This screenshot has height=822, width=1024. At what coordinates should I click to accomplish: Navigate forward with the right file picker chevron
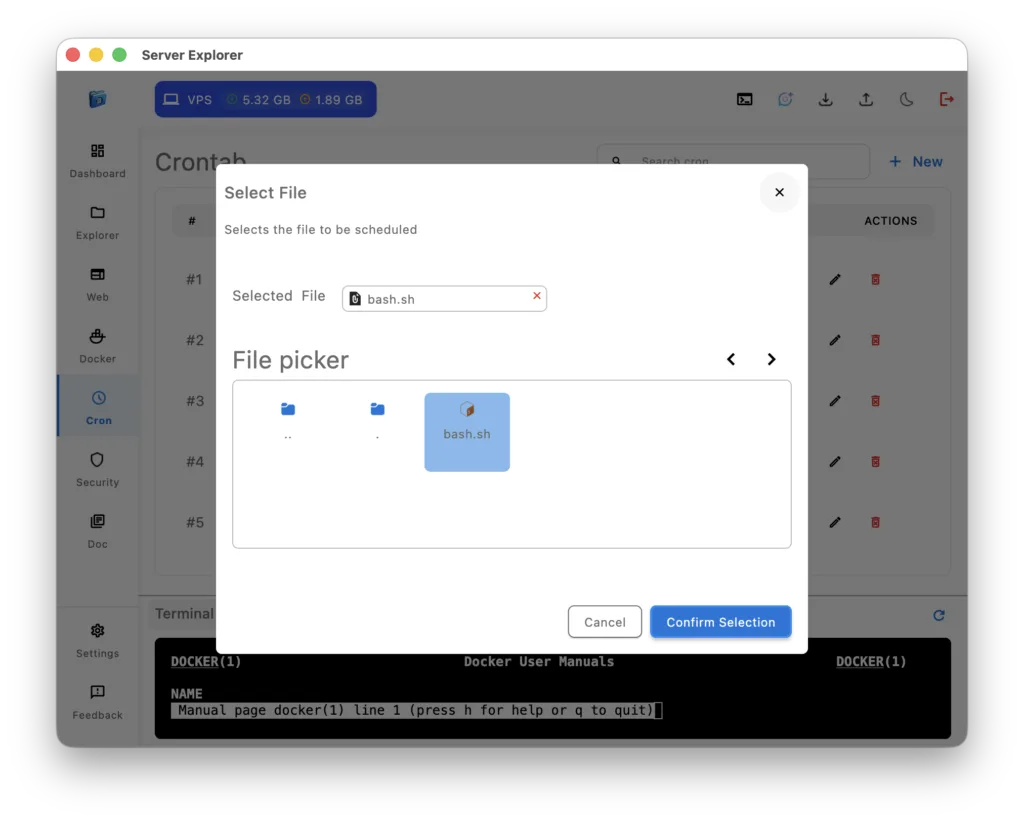tap(771, 359)
